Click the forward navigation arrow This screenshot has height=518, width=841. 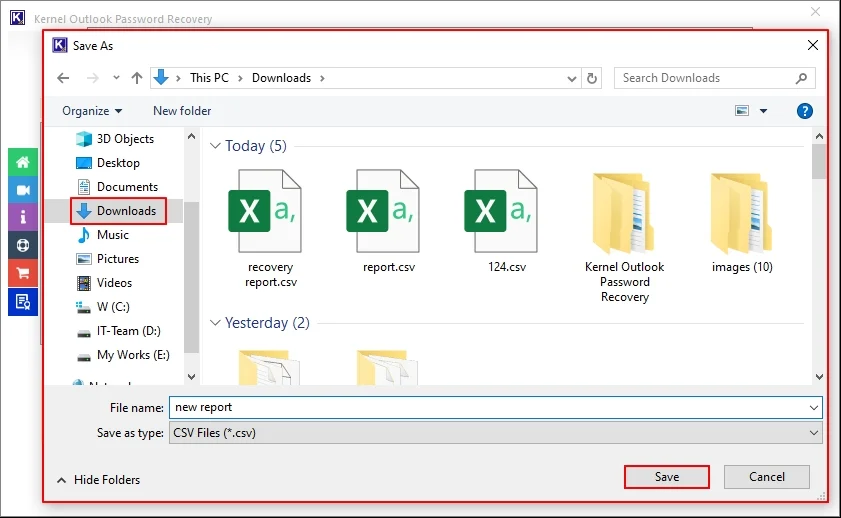click(x=93, y=78)
